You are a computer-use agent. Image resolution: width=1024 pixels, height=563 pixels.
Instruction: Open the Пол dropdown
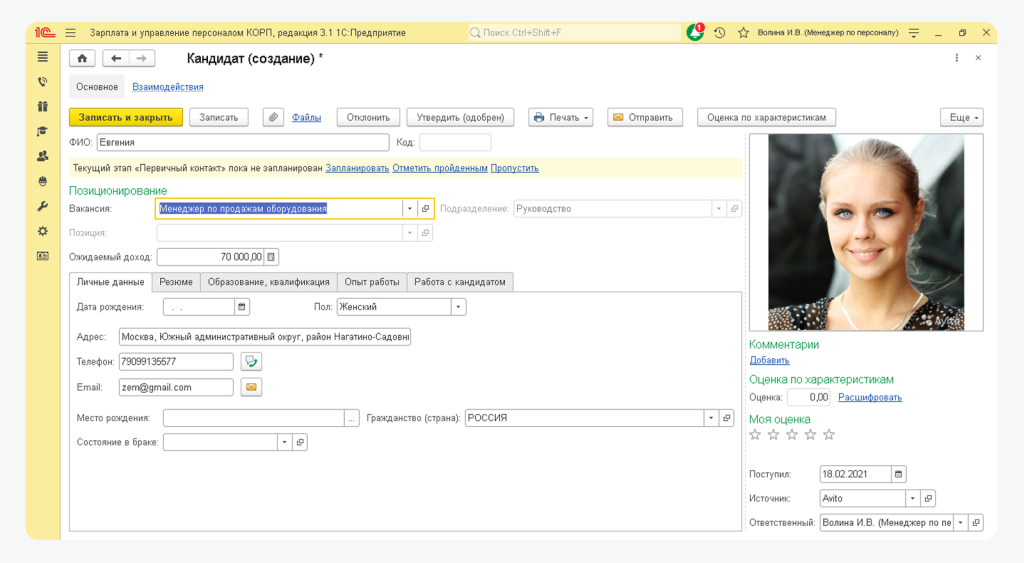[x=458, y=307]
